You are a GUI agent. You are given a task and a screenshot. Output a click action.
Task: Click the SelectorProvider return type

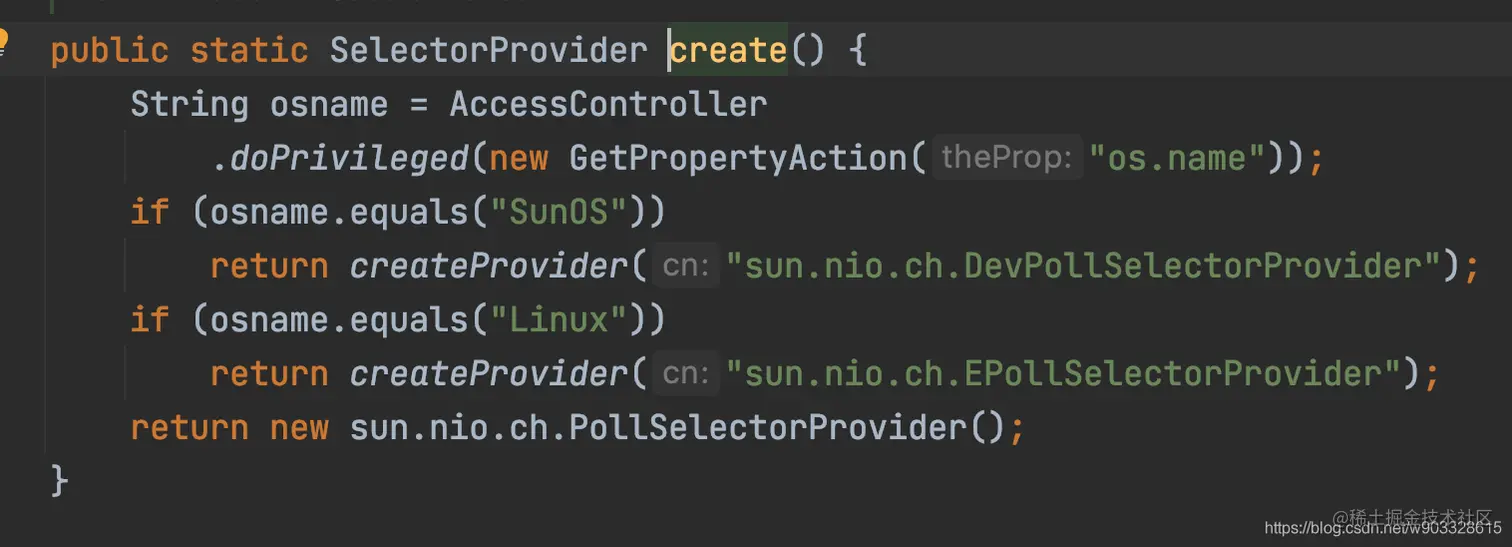(x=489, y=50)
